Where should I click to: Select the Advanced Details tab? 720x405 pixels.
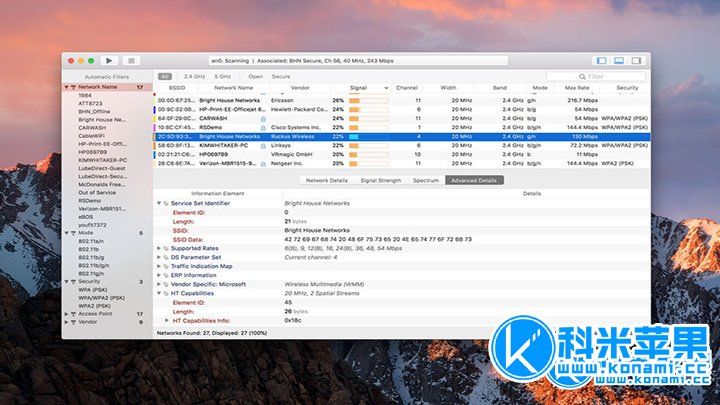point(474,180)
